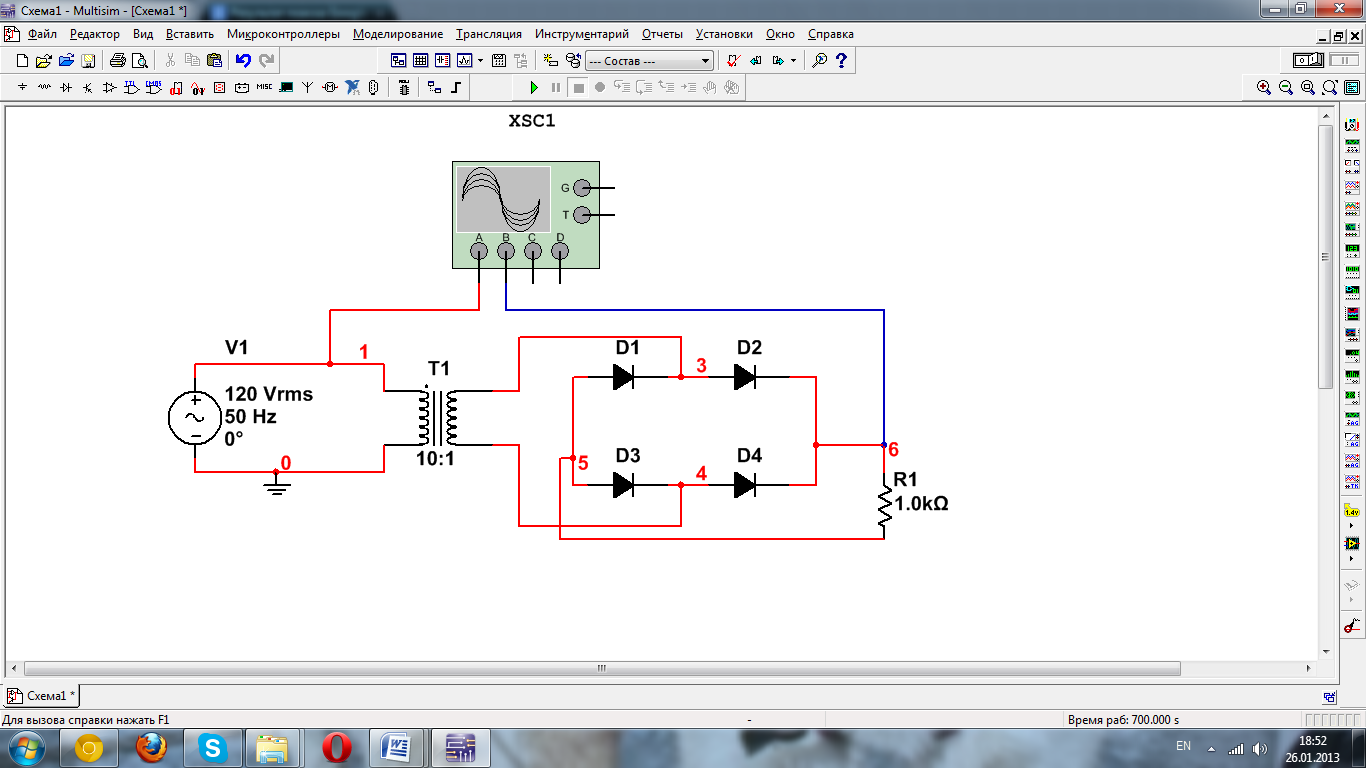
Task: Open Word from the taskbar
Action: [x=397, y=747]
